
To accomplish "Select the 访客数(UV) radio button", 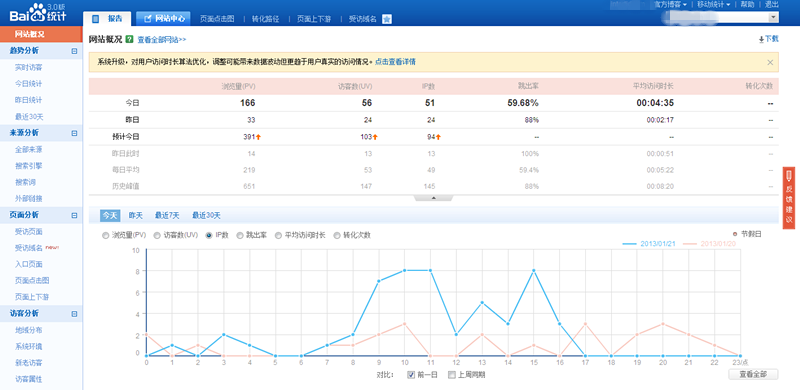I will (x=157, y=235).
